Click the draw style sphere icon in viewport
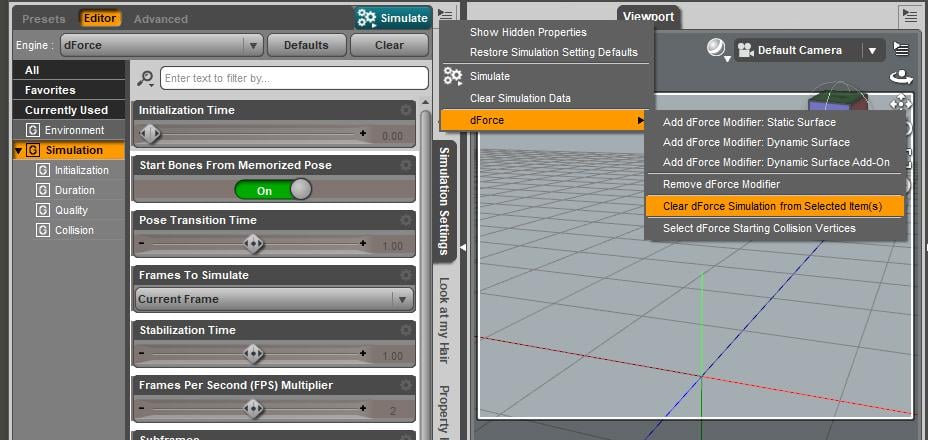The height and width of the screenshot is (440, 928). point(718,49)
